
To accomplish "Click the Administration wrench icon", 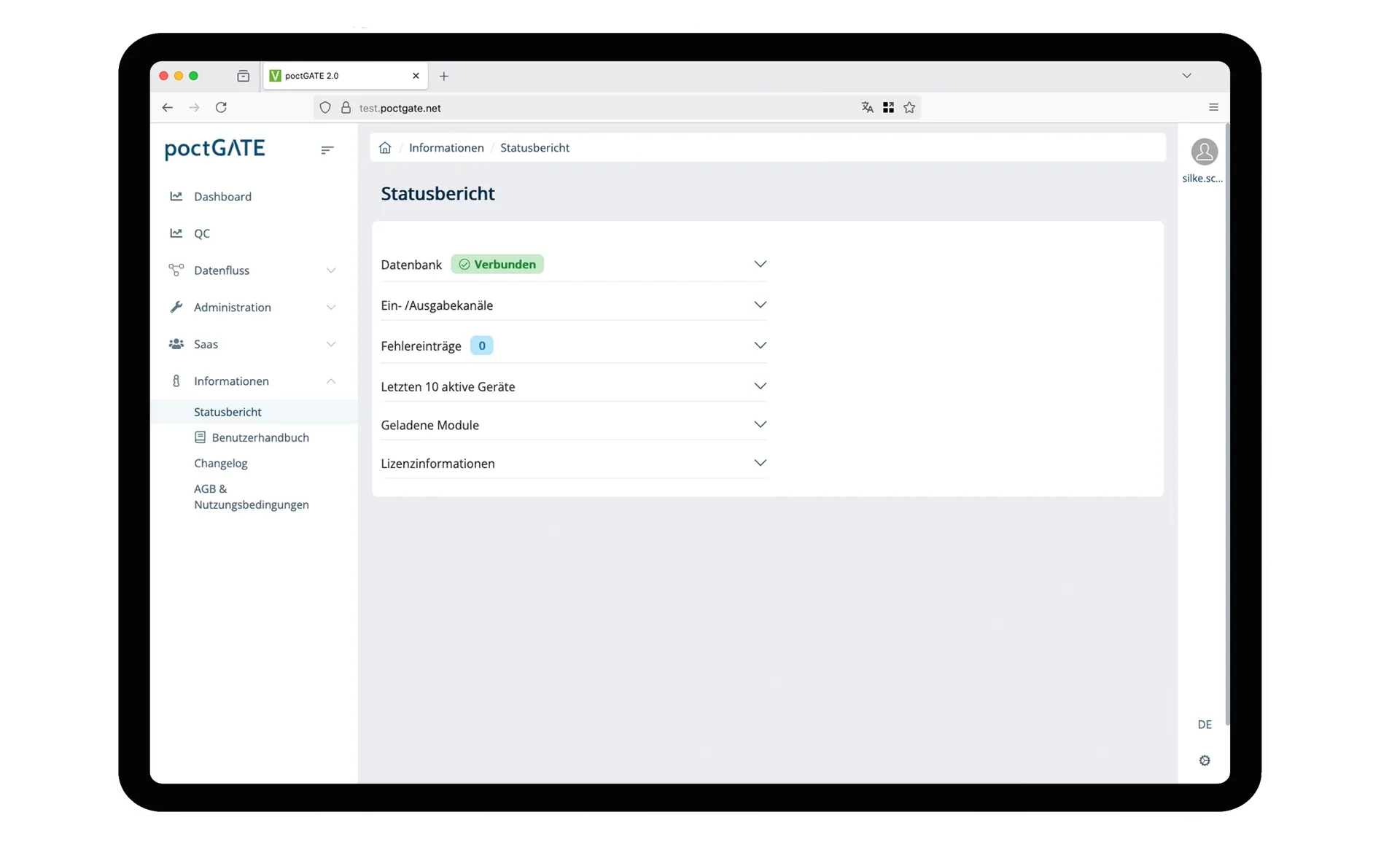I will (x=176, y=307).
